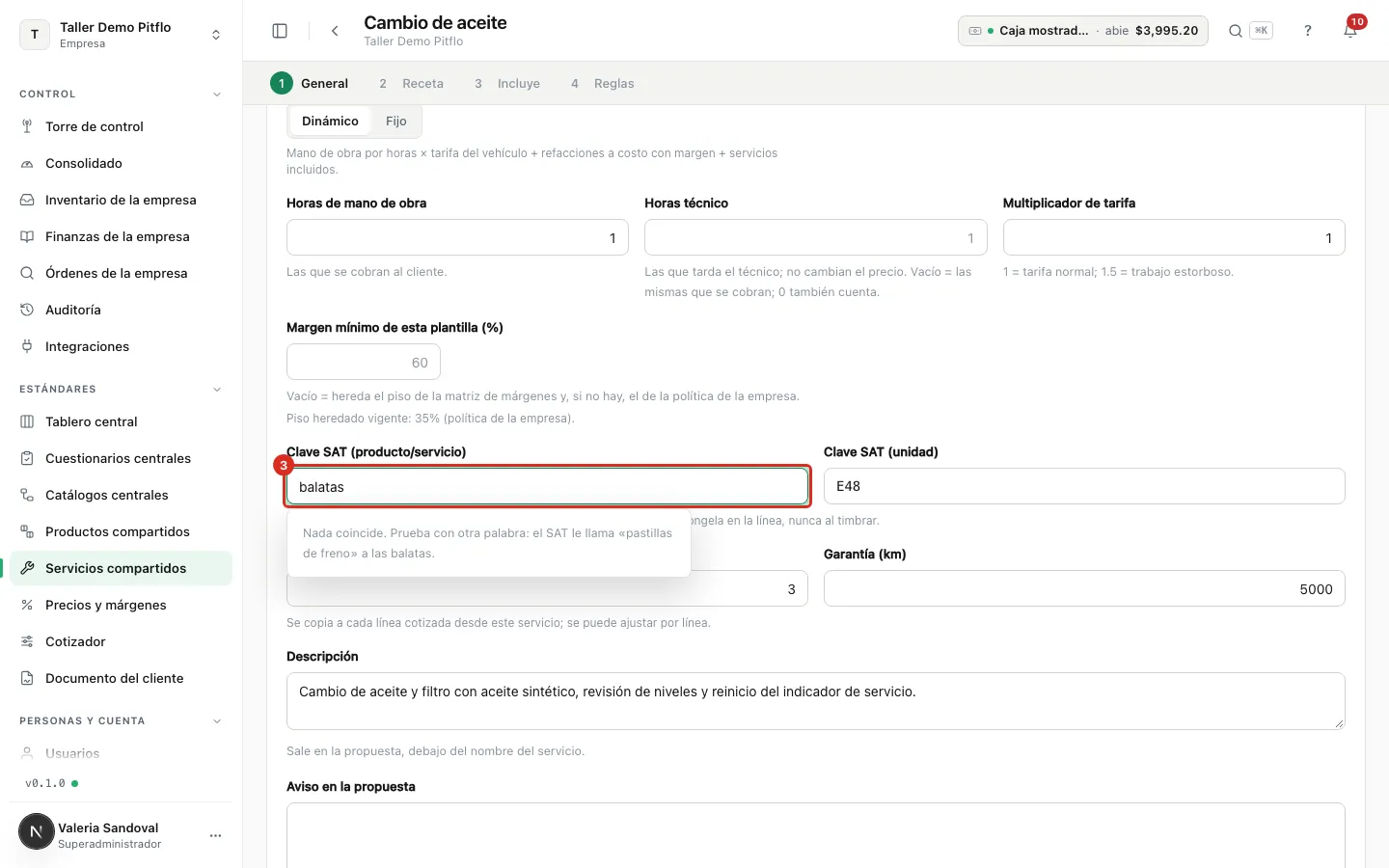Open Documento del cliente in the sidebar
Image resolution: width=1389 pixels, height=868 pixels.
pos(122,678)
